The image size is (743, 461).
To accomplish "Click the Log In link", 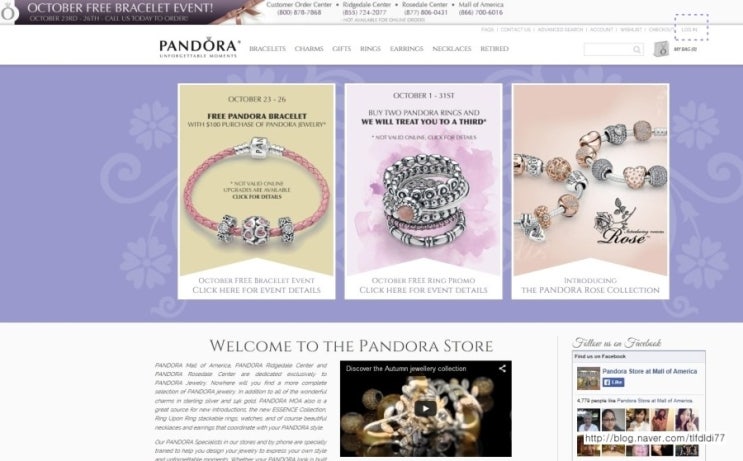I will [689, 29].
